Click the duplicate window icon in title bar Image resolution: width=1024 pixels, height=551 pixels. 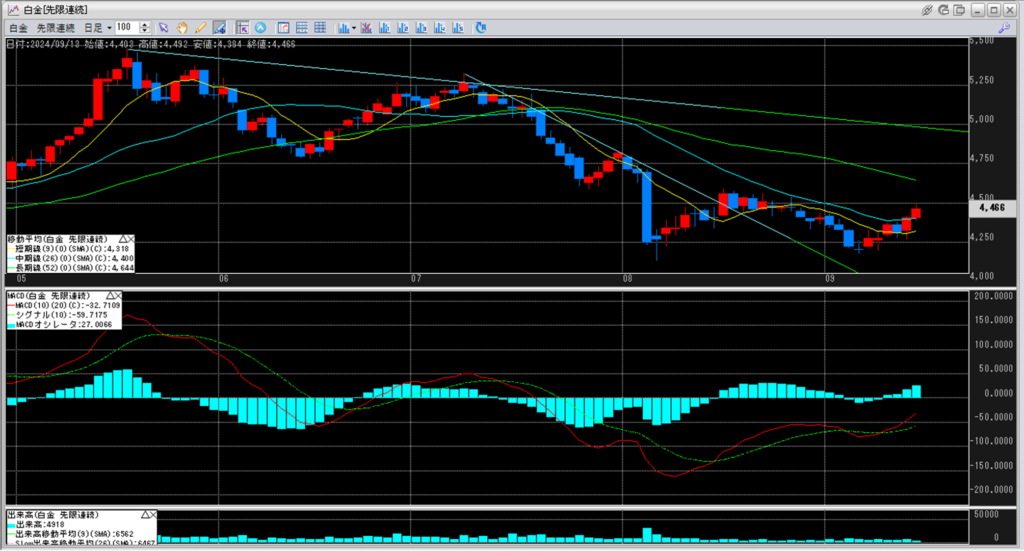(959, 10)
